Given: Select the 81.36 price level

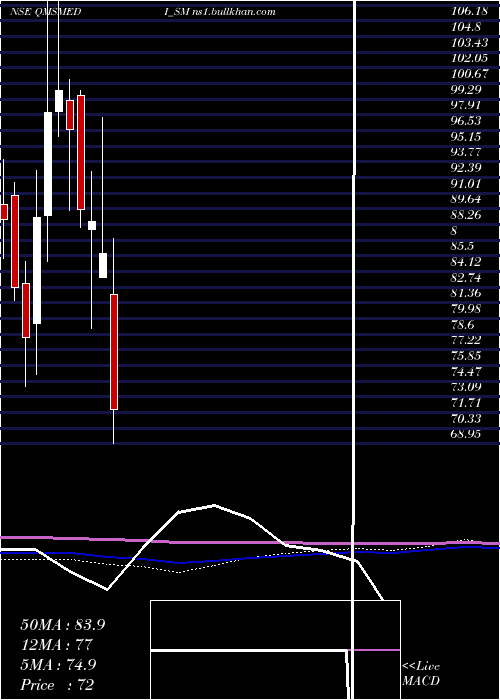Looking at the screenshot, I should pyautogui.click(x=466, y=293).
